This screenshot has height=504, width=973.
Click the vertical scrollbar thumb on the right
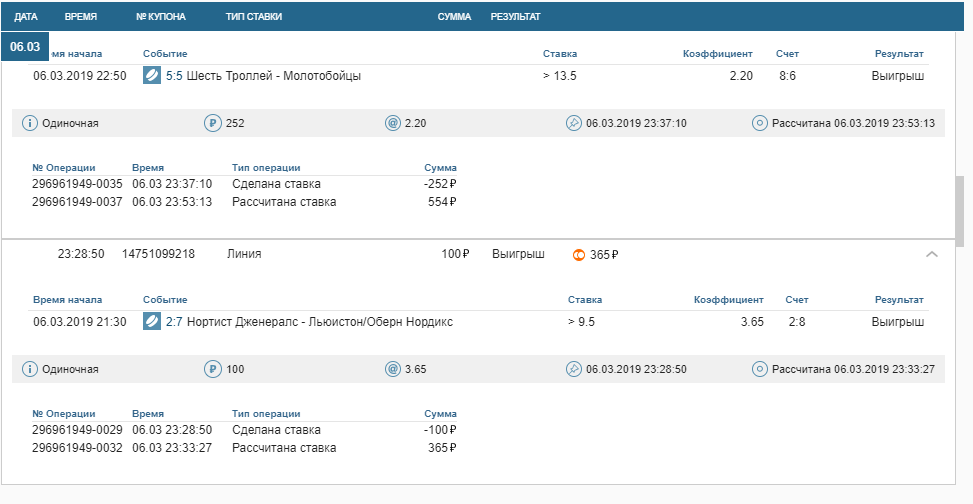coord(960,210)
